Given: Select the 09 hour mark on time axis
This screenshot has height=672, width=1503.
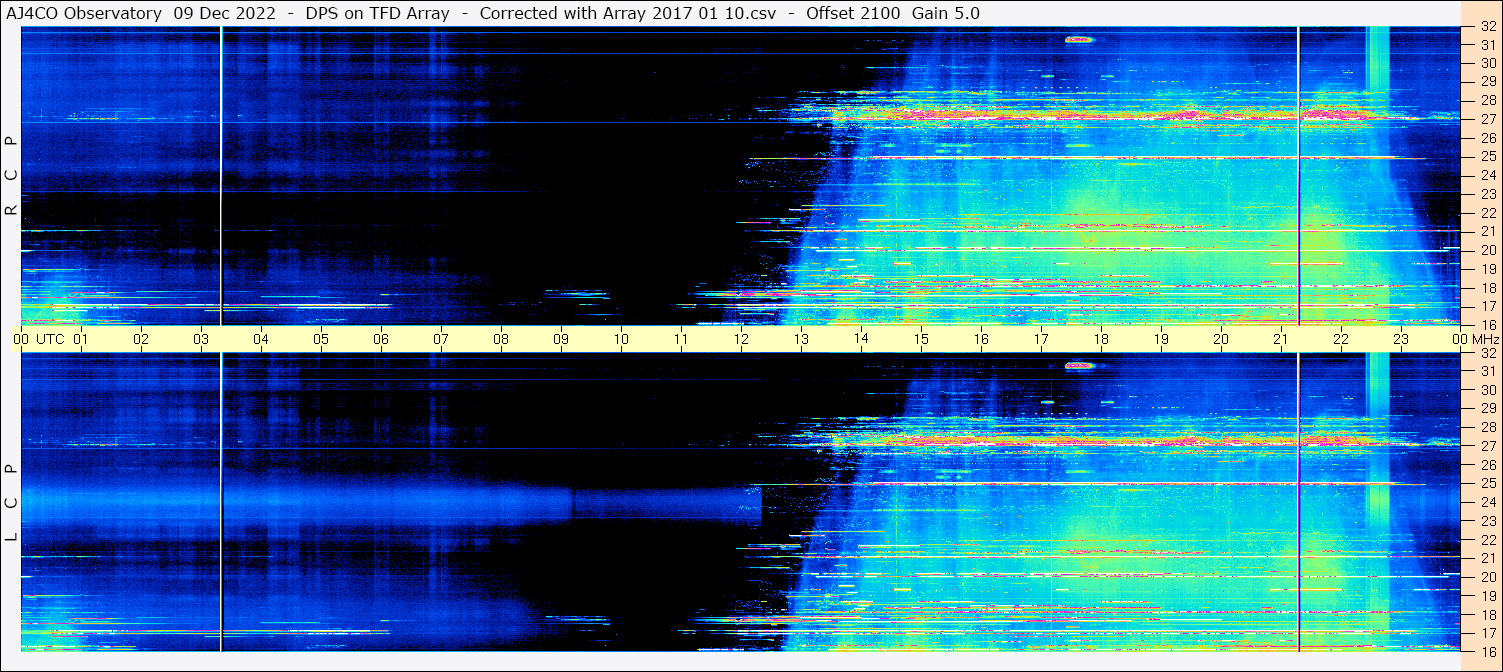Looking at the screenshot, I should (561, 339).
